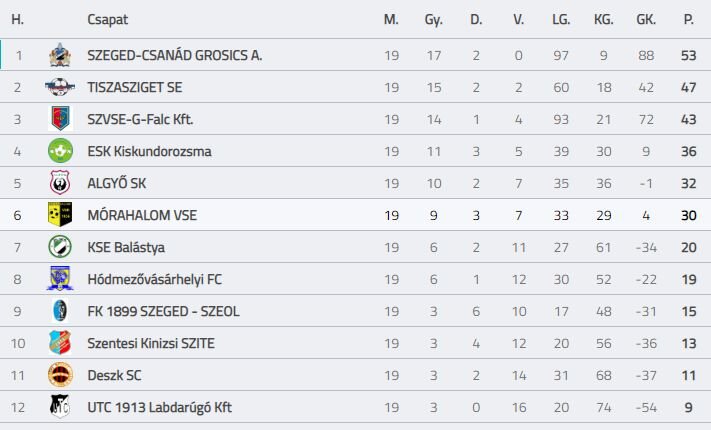The height and width of the screenshot is (430, 711).
Task: Click the SZVSE-G-Falc Kft. shield crest
Action: 60,119
